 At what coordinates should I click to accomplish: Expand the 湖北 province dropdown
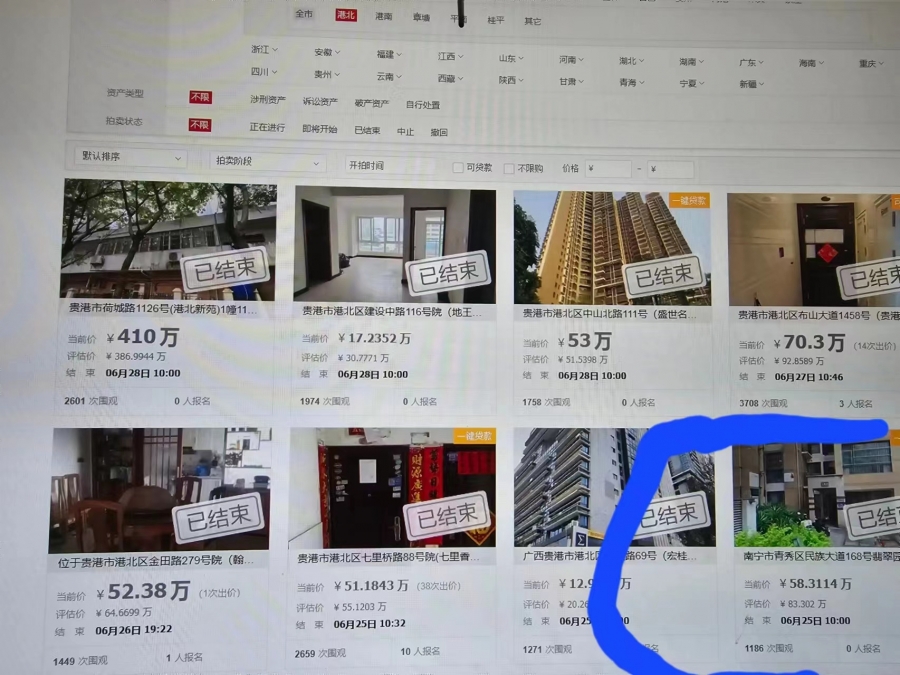631,61
